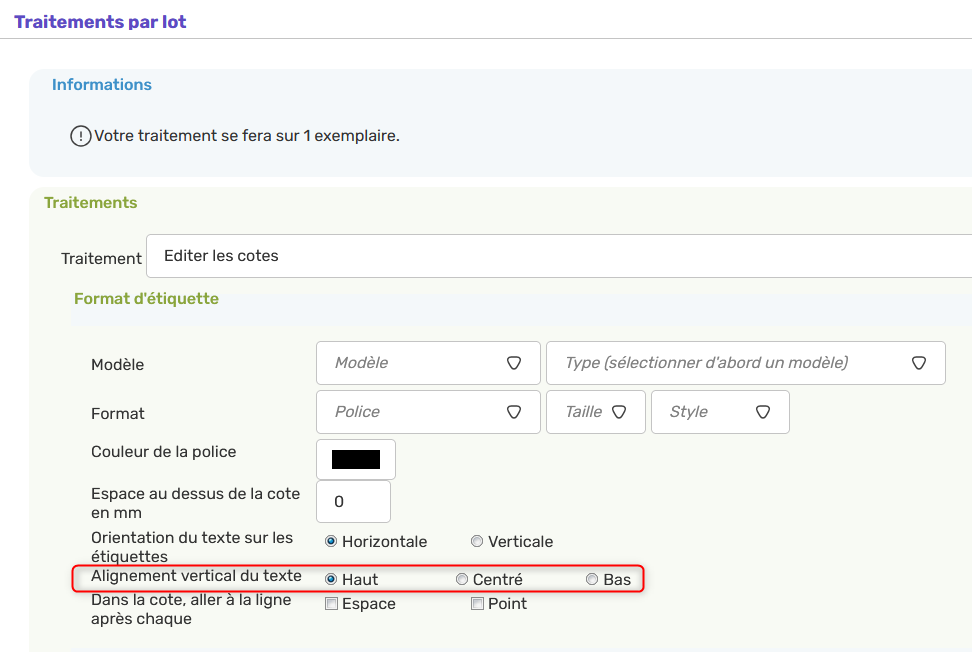This screenshot has height=652, width=972.
Task: Enable the Point checkbox
Action: click(477, 603)
